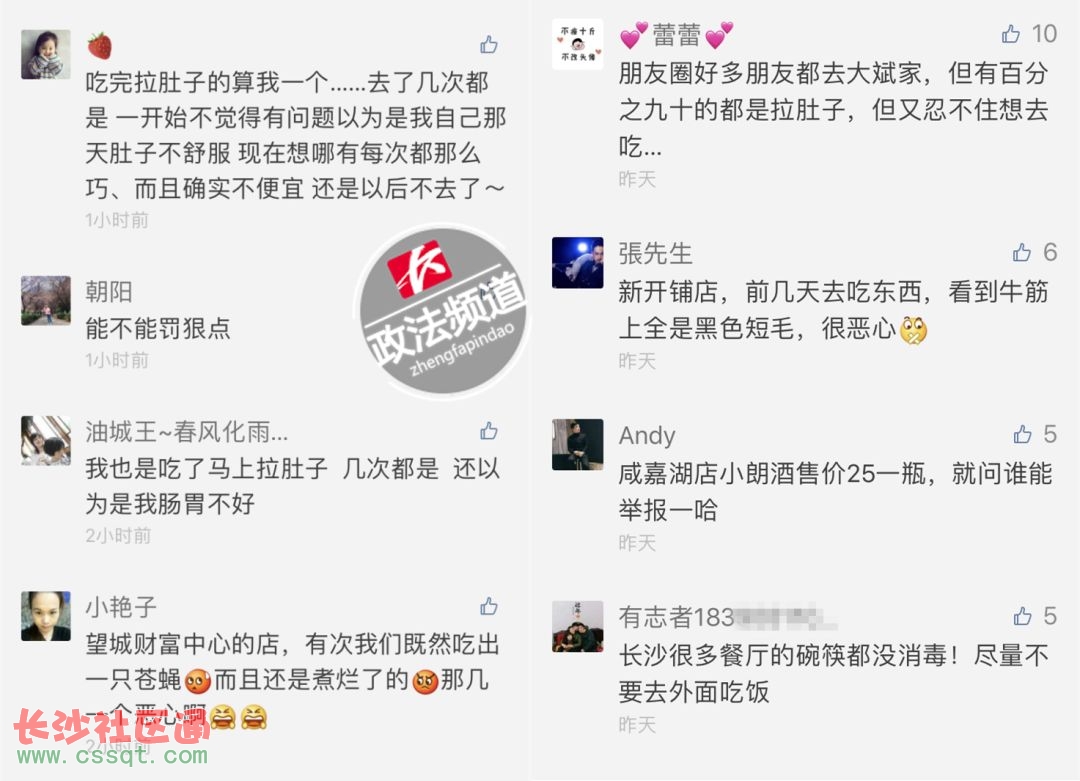
Task: Click the username Andy
Action: [x=647, y=436]
